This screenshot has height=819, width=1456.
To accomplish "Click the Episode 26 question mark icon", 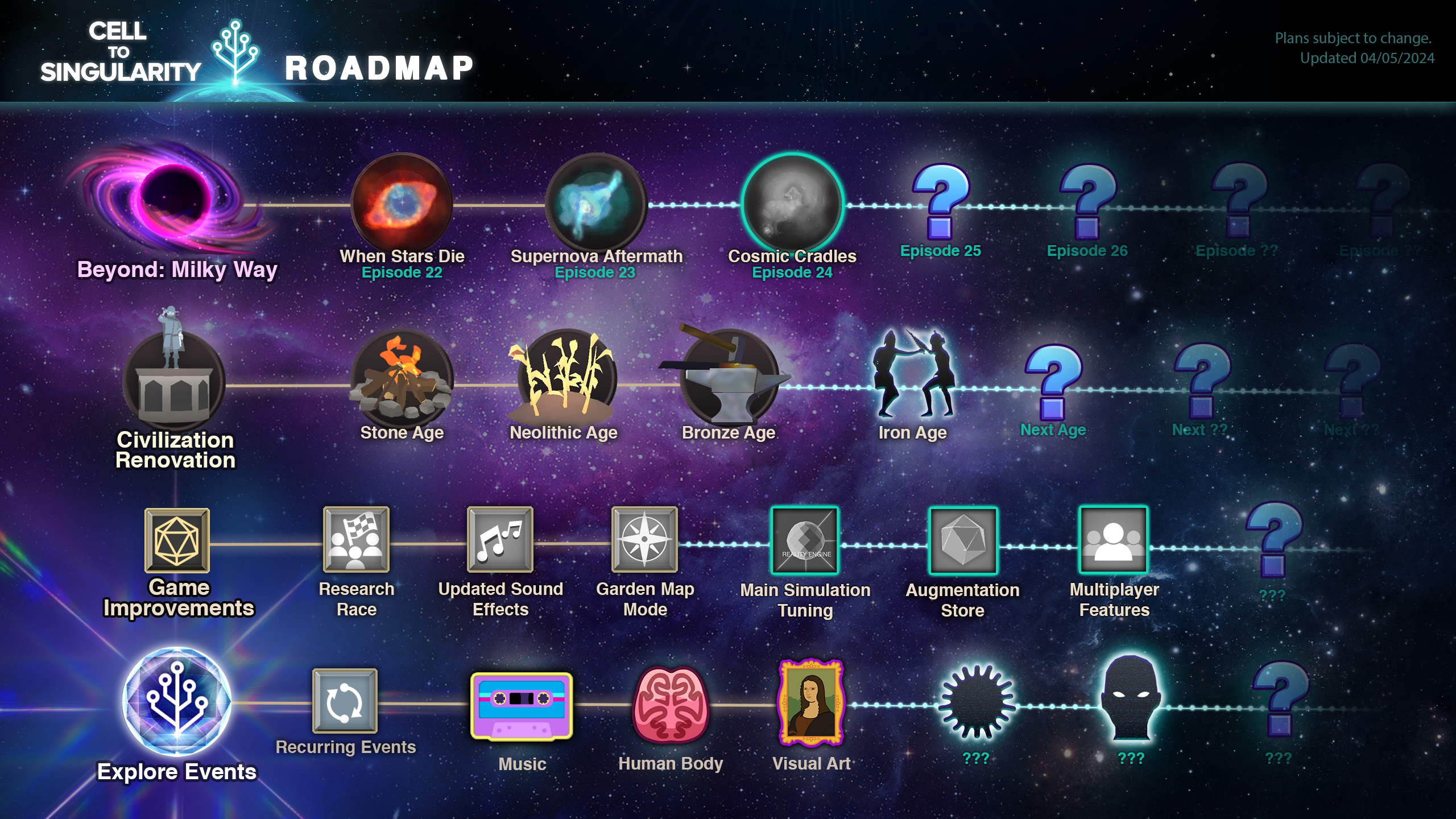I will 1087,201.
